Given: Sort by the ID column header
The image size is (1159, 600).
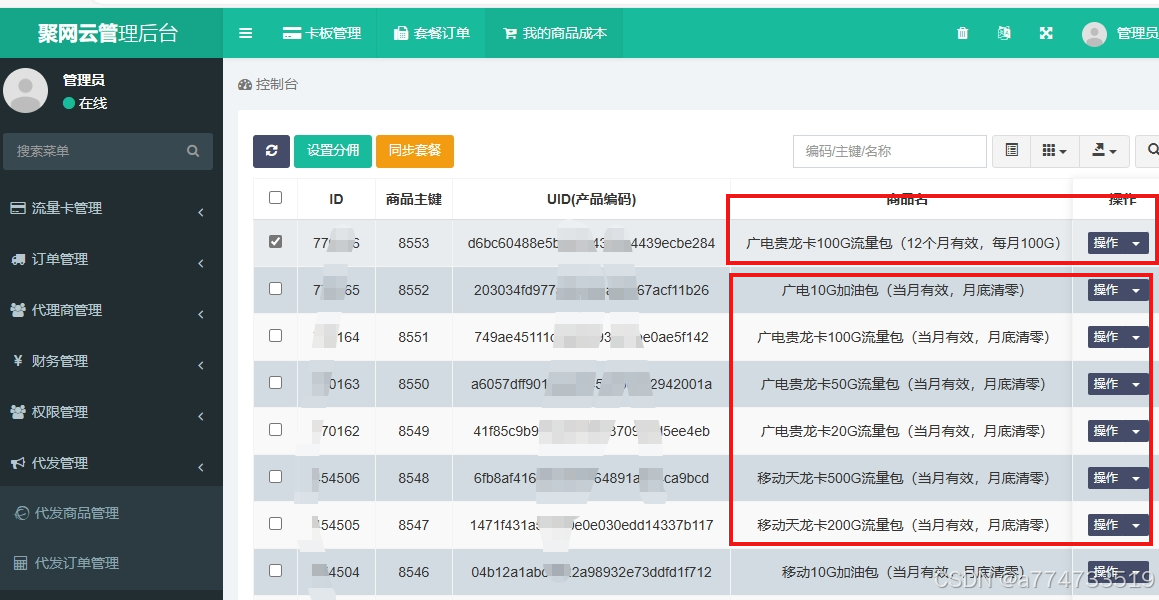Looking at the screenshot, I should (336, 200).
